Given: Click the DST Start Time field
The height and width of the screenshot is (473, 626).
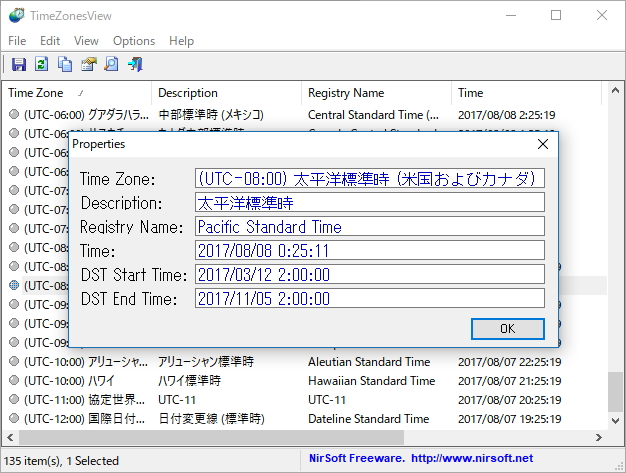Looking at the screenshot, I should pos(370,275).
